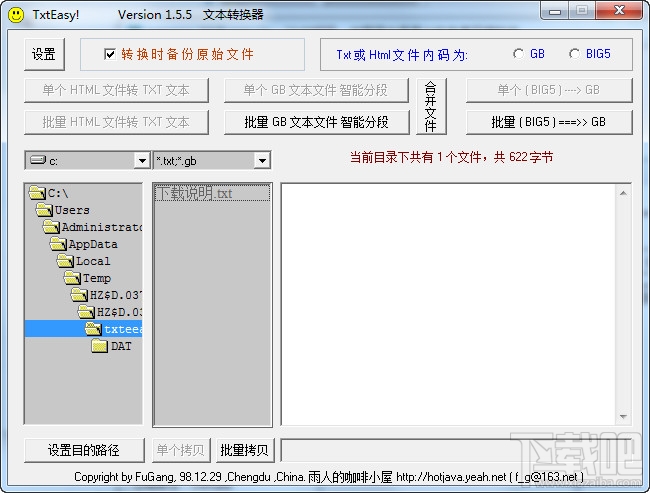Click folder icon next to Users

(x=44, y=210)
